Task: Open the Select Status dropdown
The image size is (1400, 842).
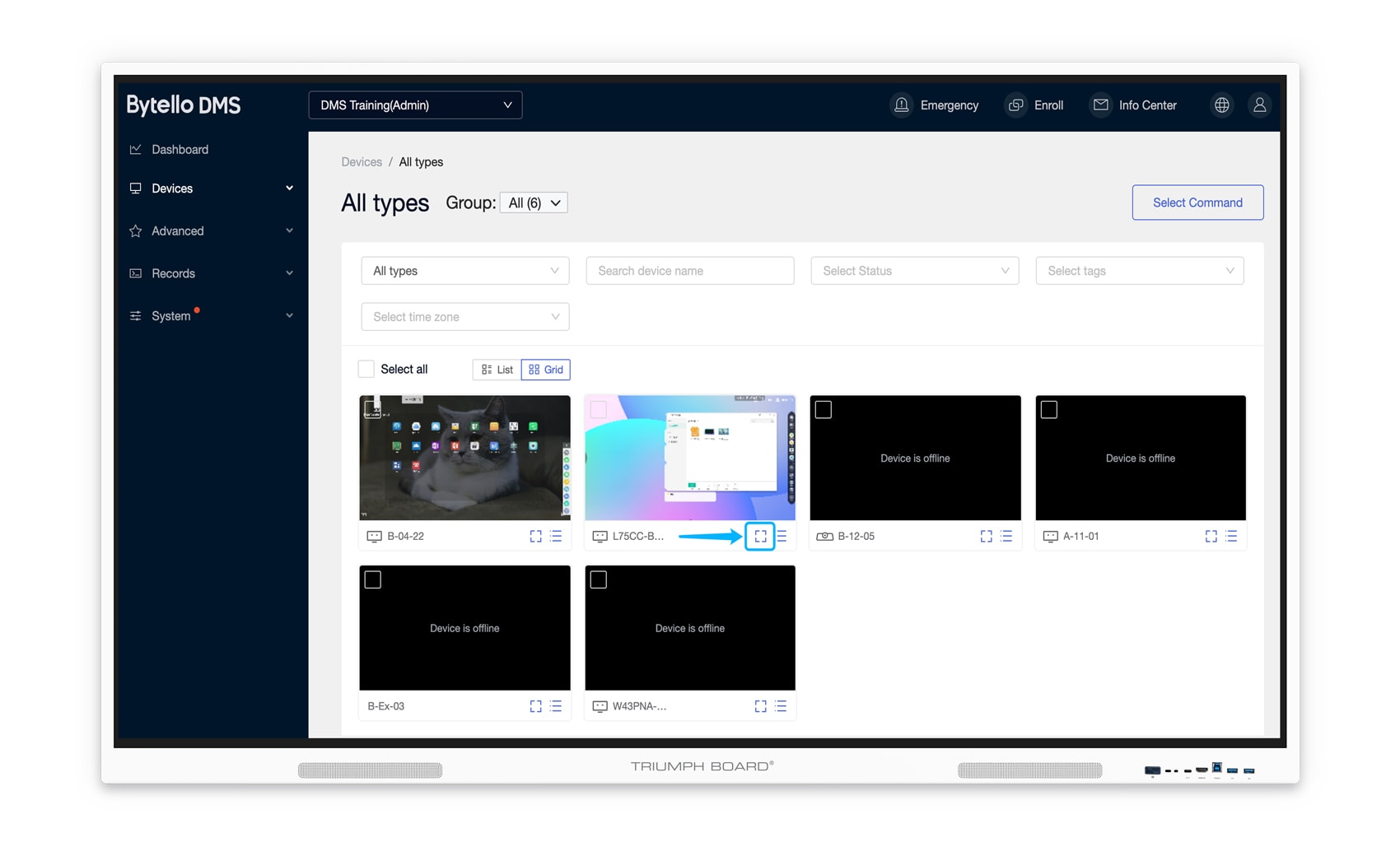Action: (x=914, y=270)
